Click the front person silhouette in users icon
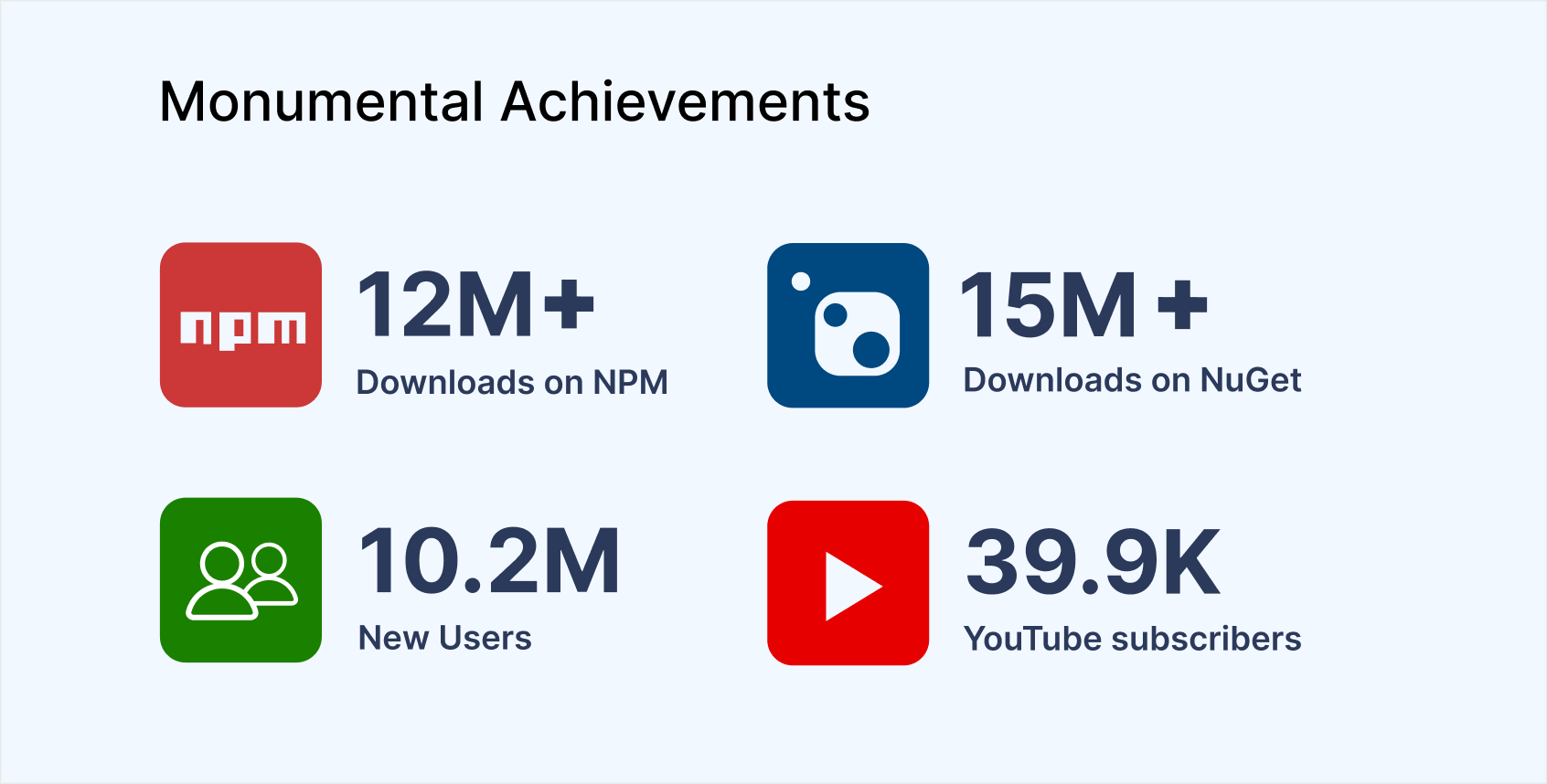Screen dimensions: 1547x784 (220, 585)
